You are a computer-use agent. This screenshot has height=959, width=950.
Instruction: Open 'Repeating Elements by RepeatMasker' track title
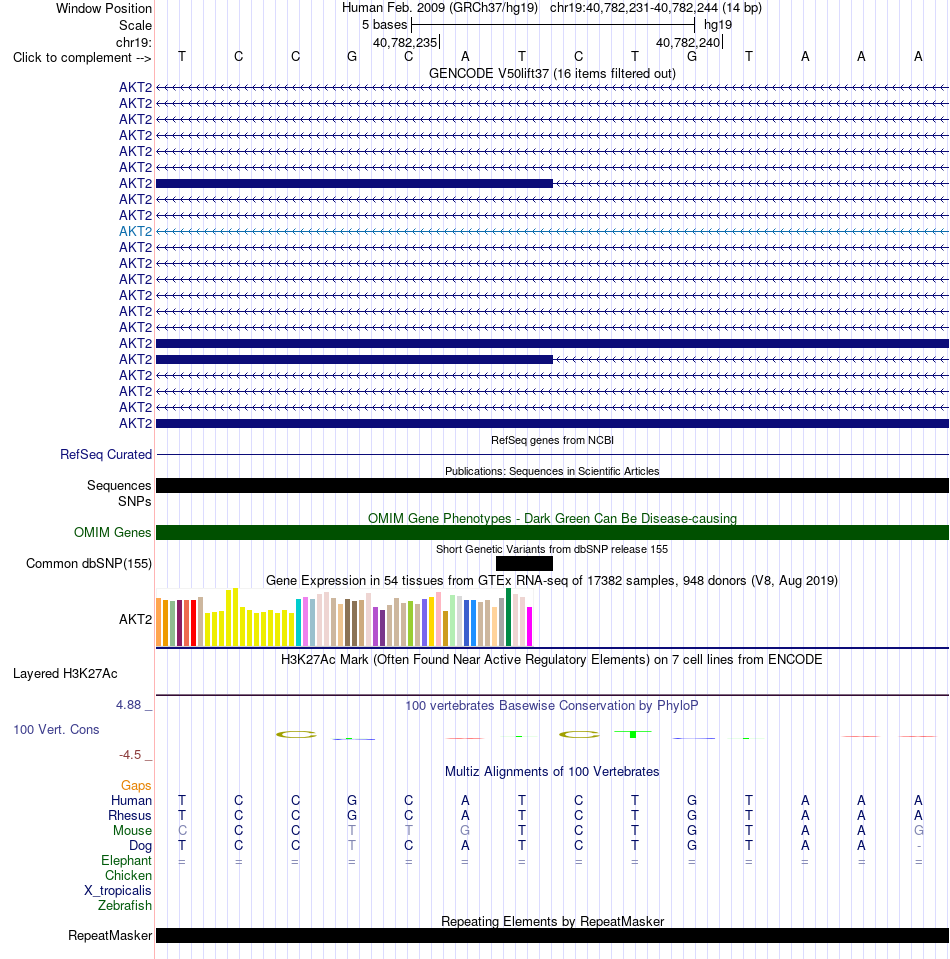pos(552,922)
